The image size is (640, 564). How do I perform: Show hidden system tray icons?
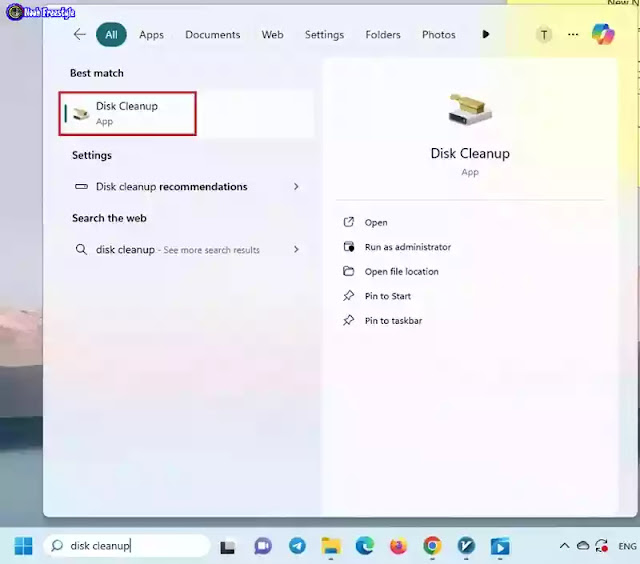click(564, 546)
